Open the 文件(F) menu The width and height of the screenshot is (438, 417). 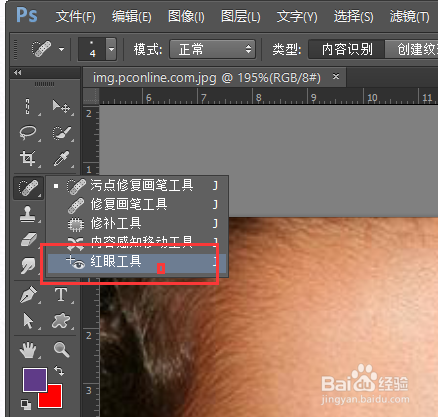(76, 16)
